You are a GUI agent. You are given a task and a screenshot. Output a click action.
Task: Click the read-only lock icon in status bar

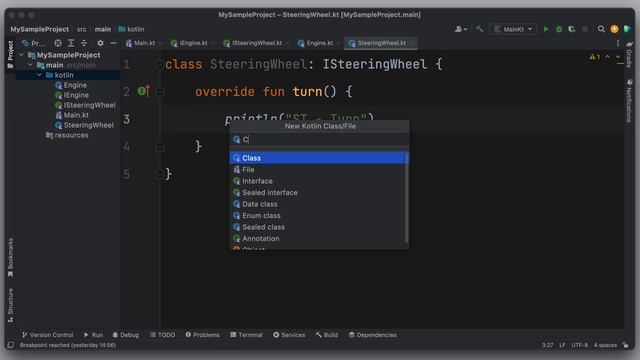coord(626,345)
